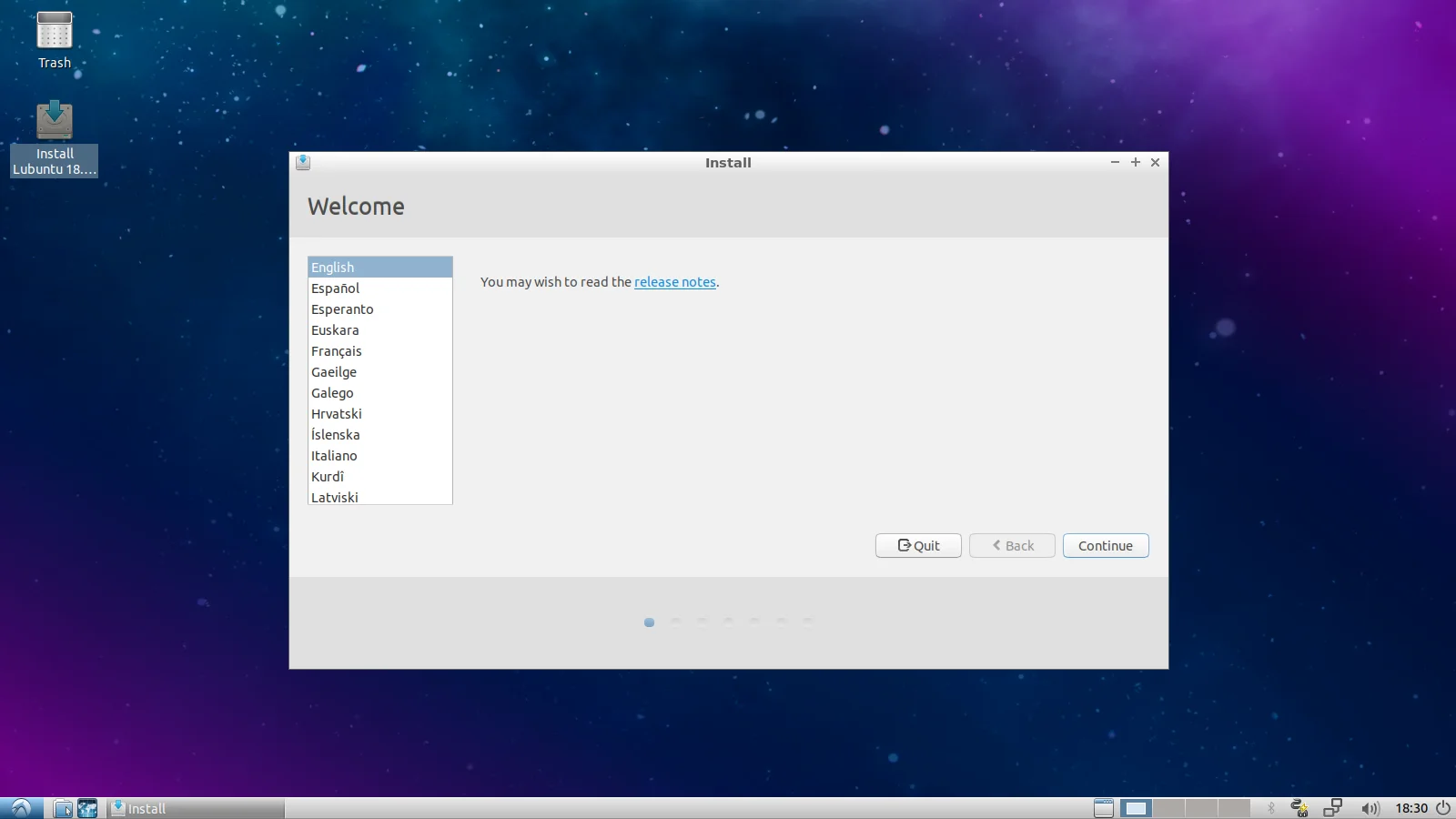Switch to the second workspace in pager
This screenshot has height=819, width=1456.
click(1169, 808)
